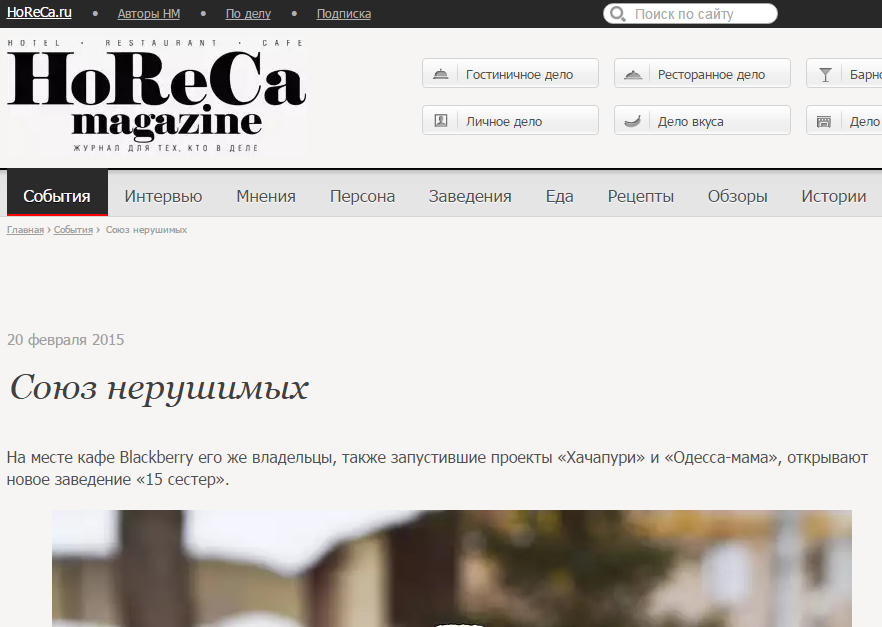Image resolution: width=882 pixels, height=627 pixels.
Task: Open the HoReCa magazine logo
Action: 156,96
